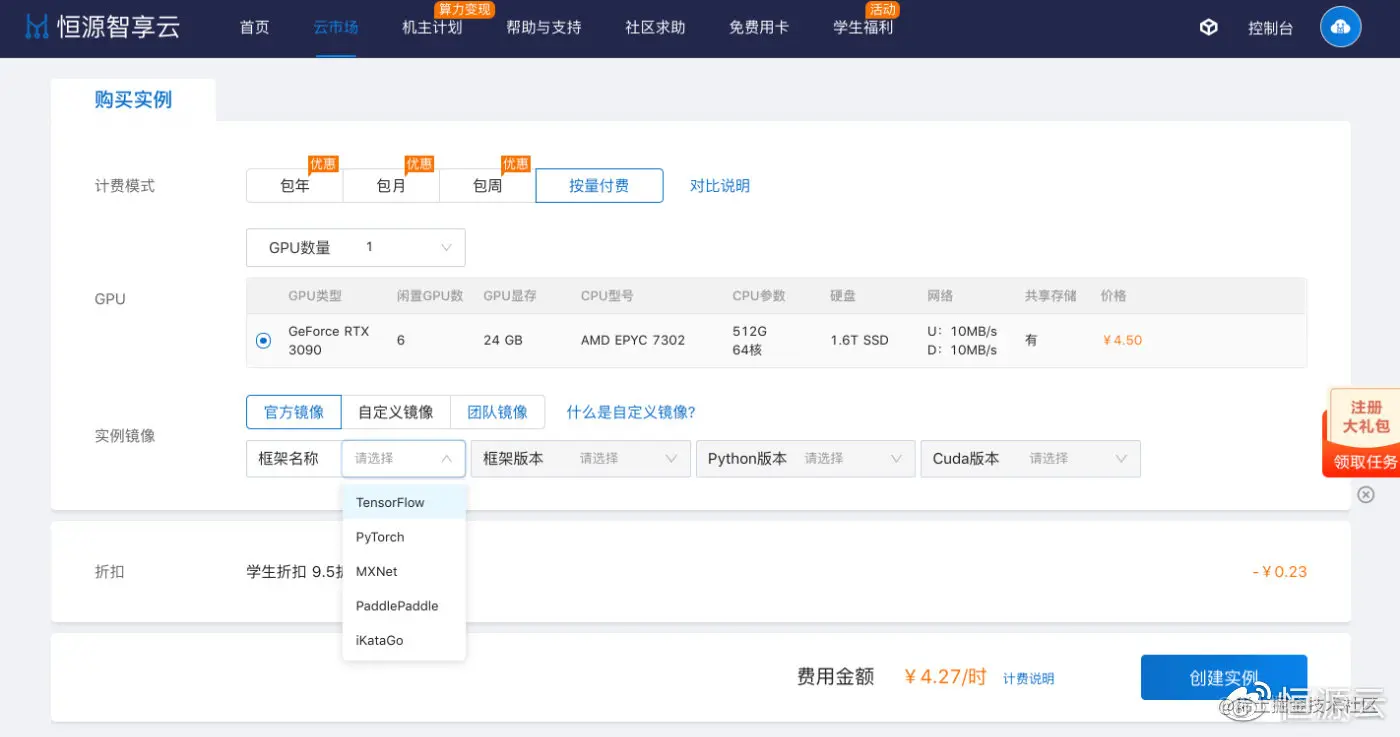Select 按量付费 billing mode

pos(599,186)
